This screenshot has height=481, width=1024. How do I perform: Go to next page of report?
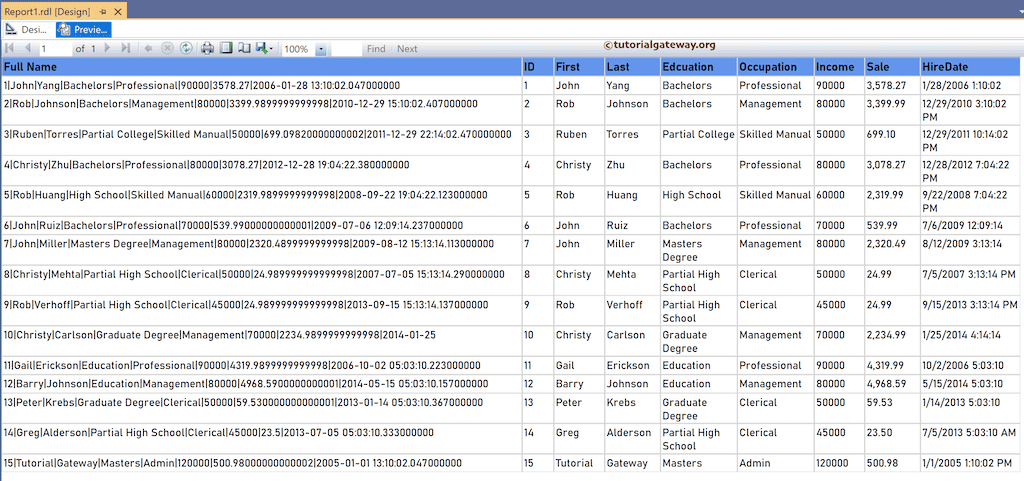point(108,48)
